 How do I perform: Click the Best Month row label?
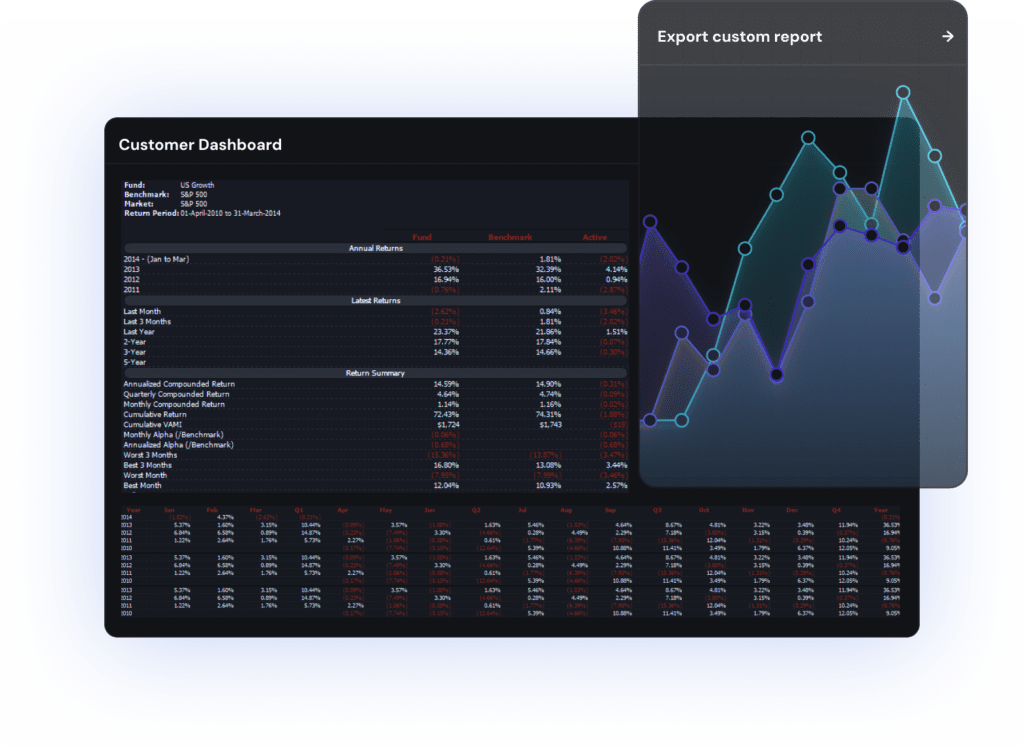coord(142,485)
